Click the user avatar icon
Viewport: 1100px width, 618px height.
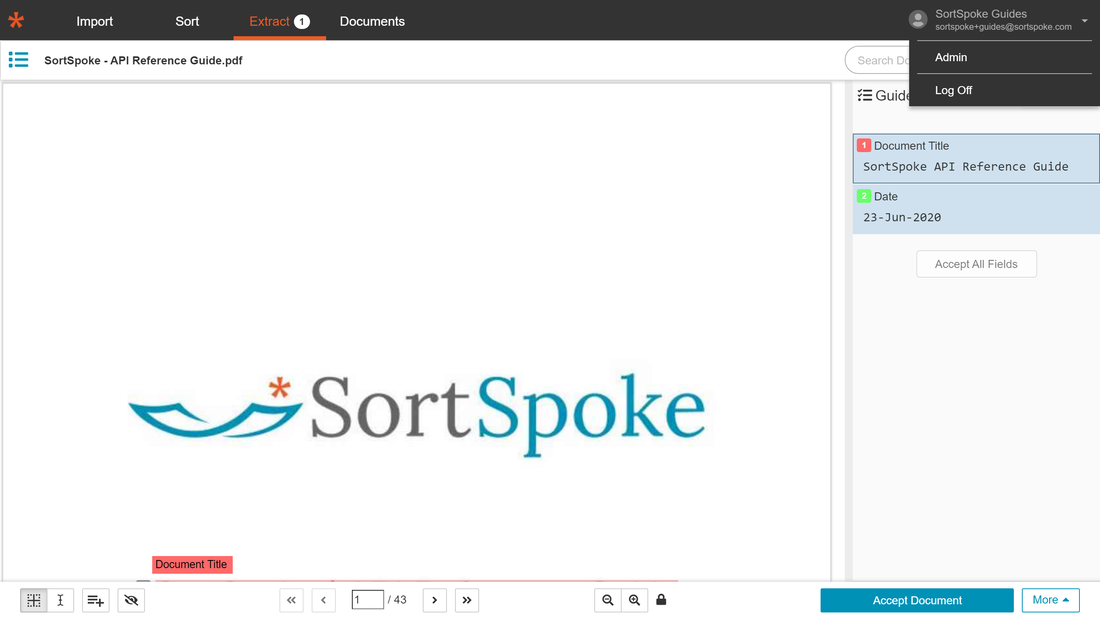coord(918,19)
